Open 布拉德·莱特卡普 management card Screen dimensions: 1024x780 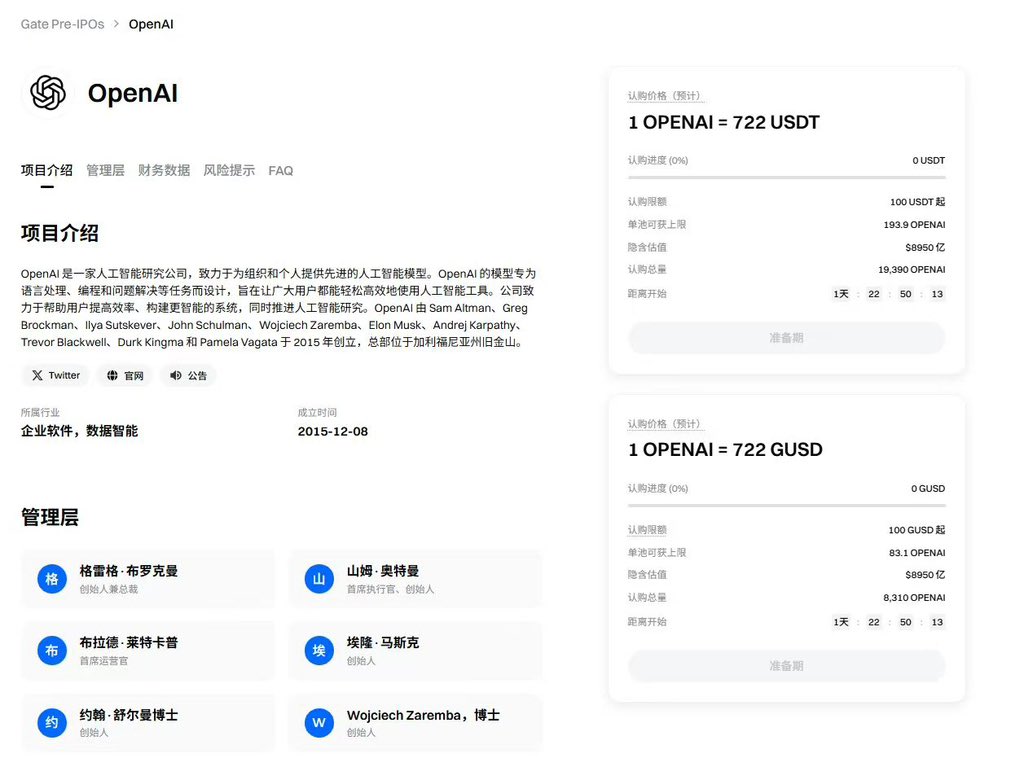148,651
